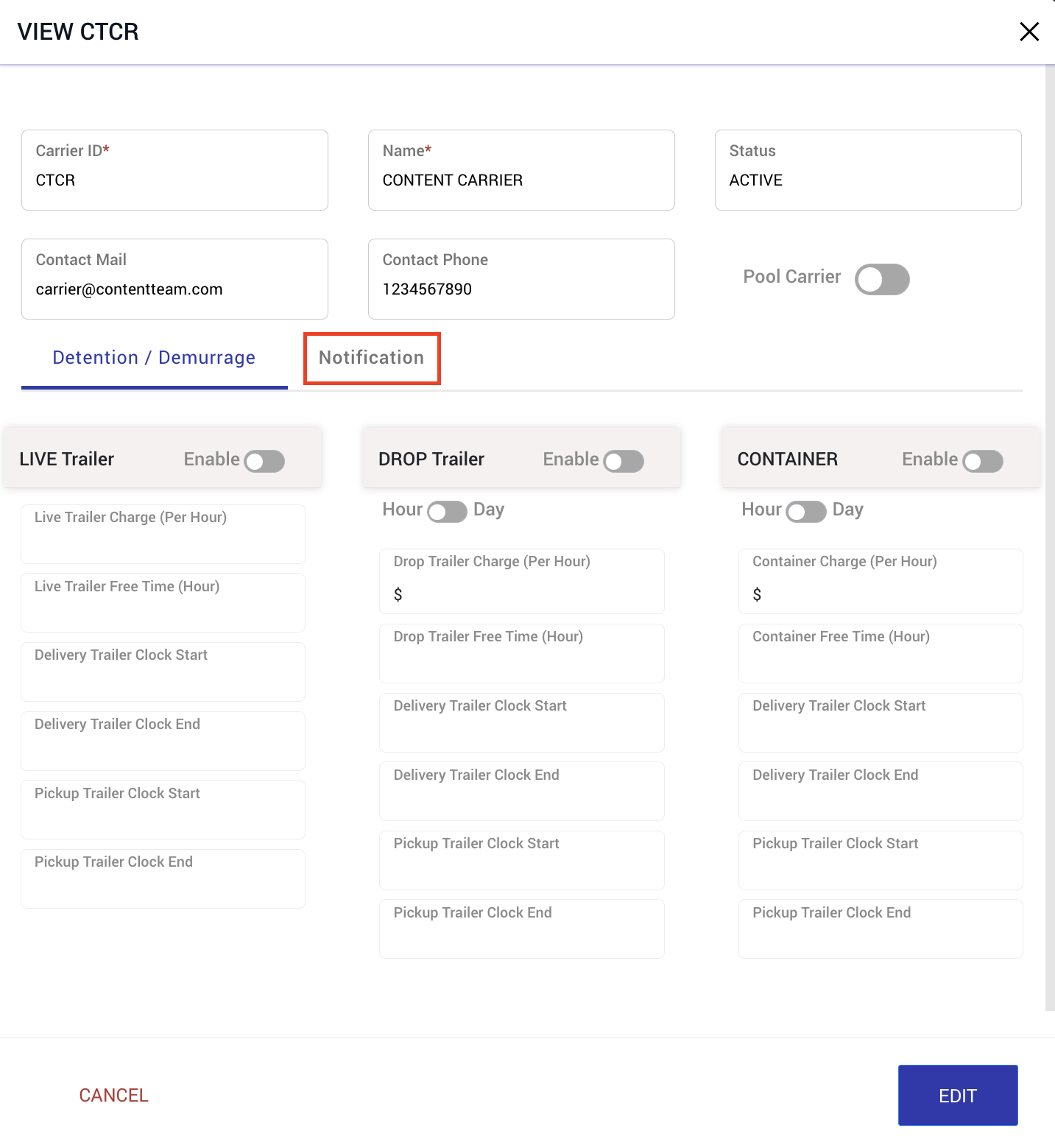This screenshot has height=1148, width=1055.
Task: Enable the CONTAINER section
Action: [982, 461]
